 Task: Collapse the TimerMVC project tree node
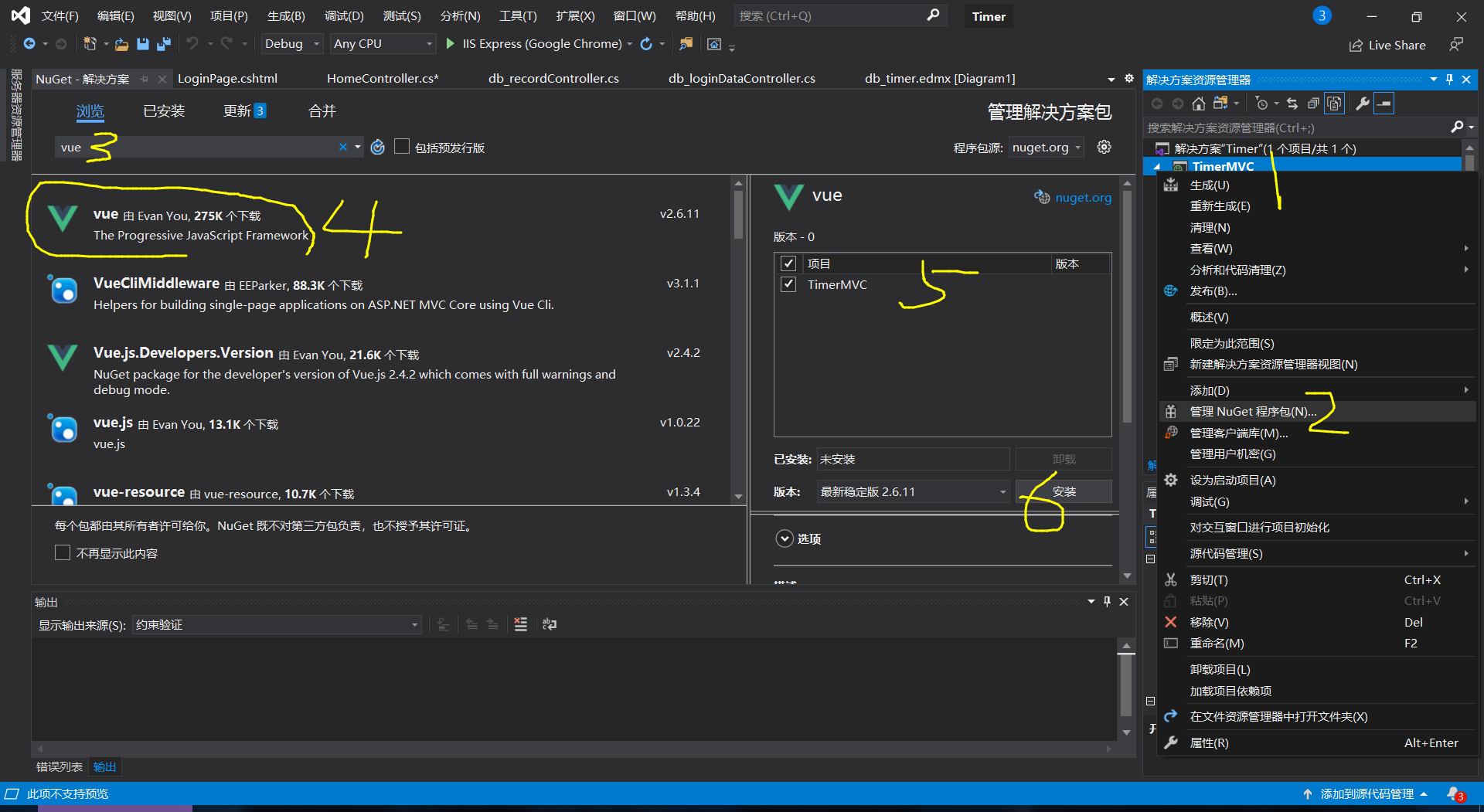[1157, 167]
